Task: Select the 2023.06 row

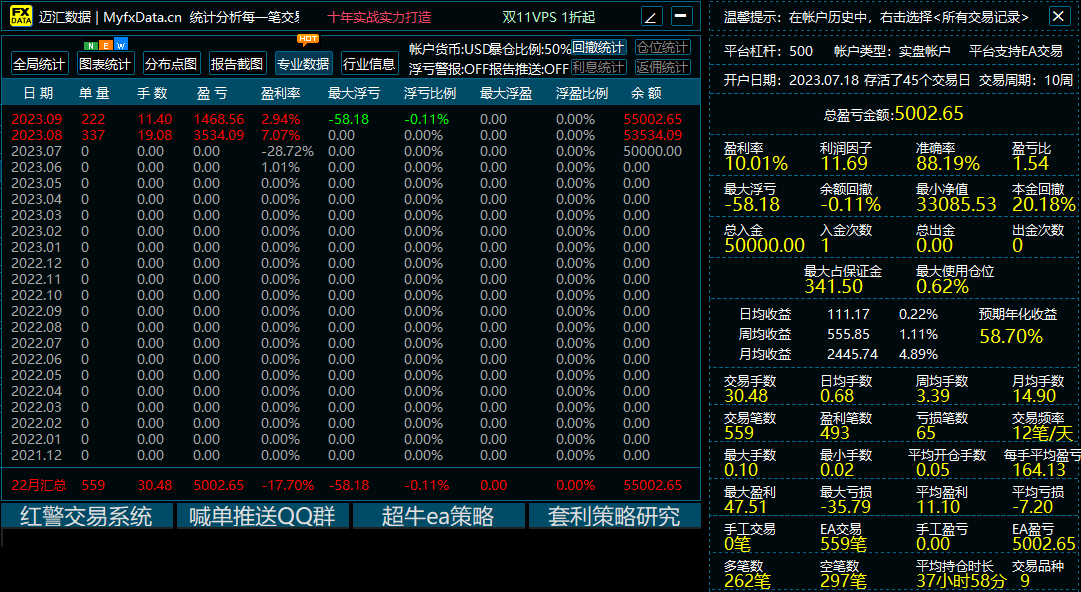Action: click(x=350, y=167)
